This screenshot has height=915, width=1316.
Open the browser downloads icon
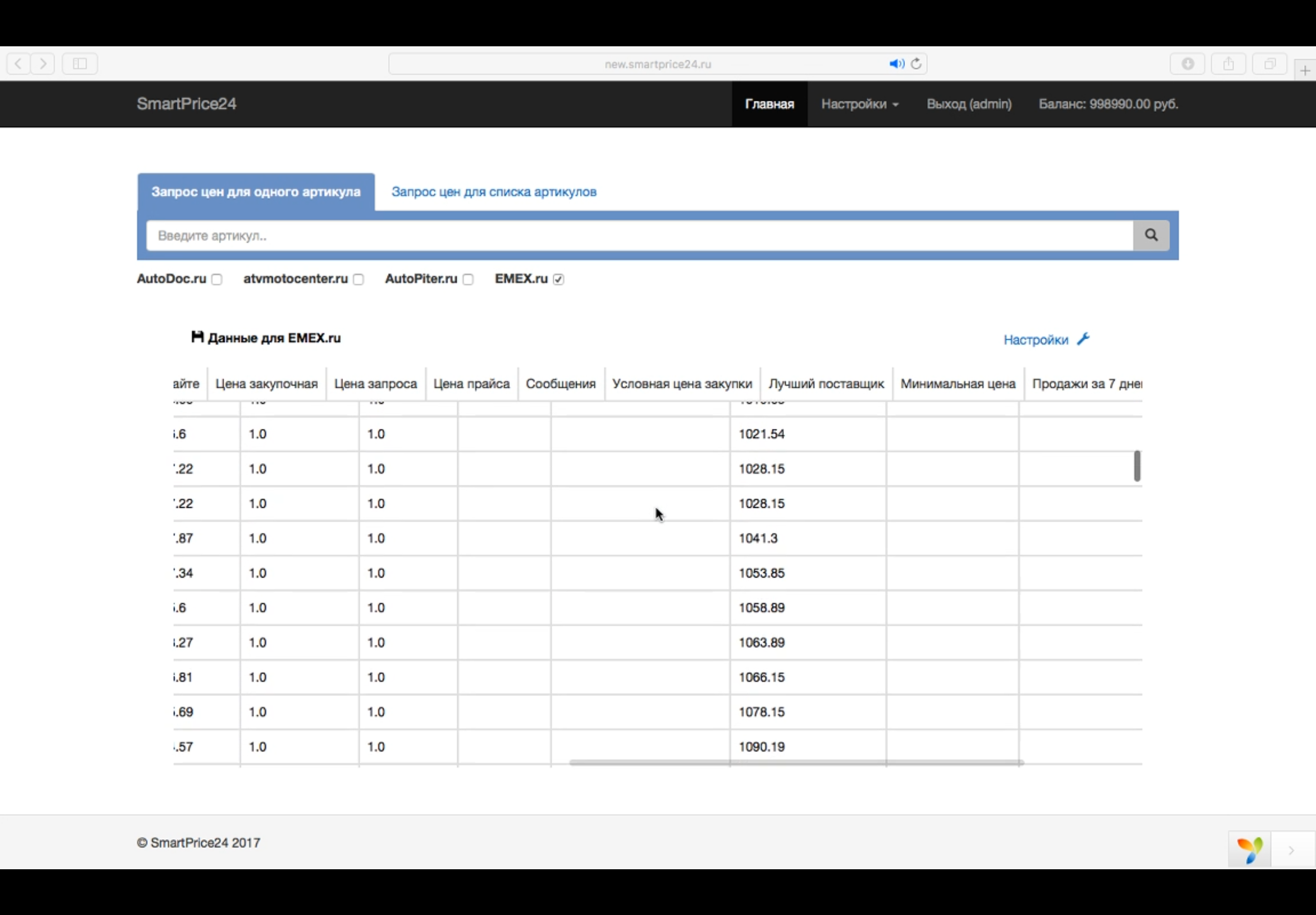pos(1187,64)
